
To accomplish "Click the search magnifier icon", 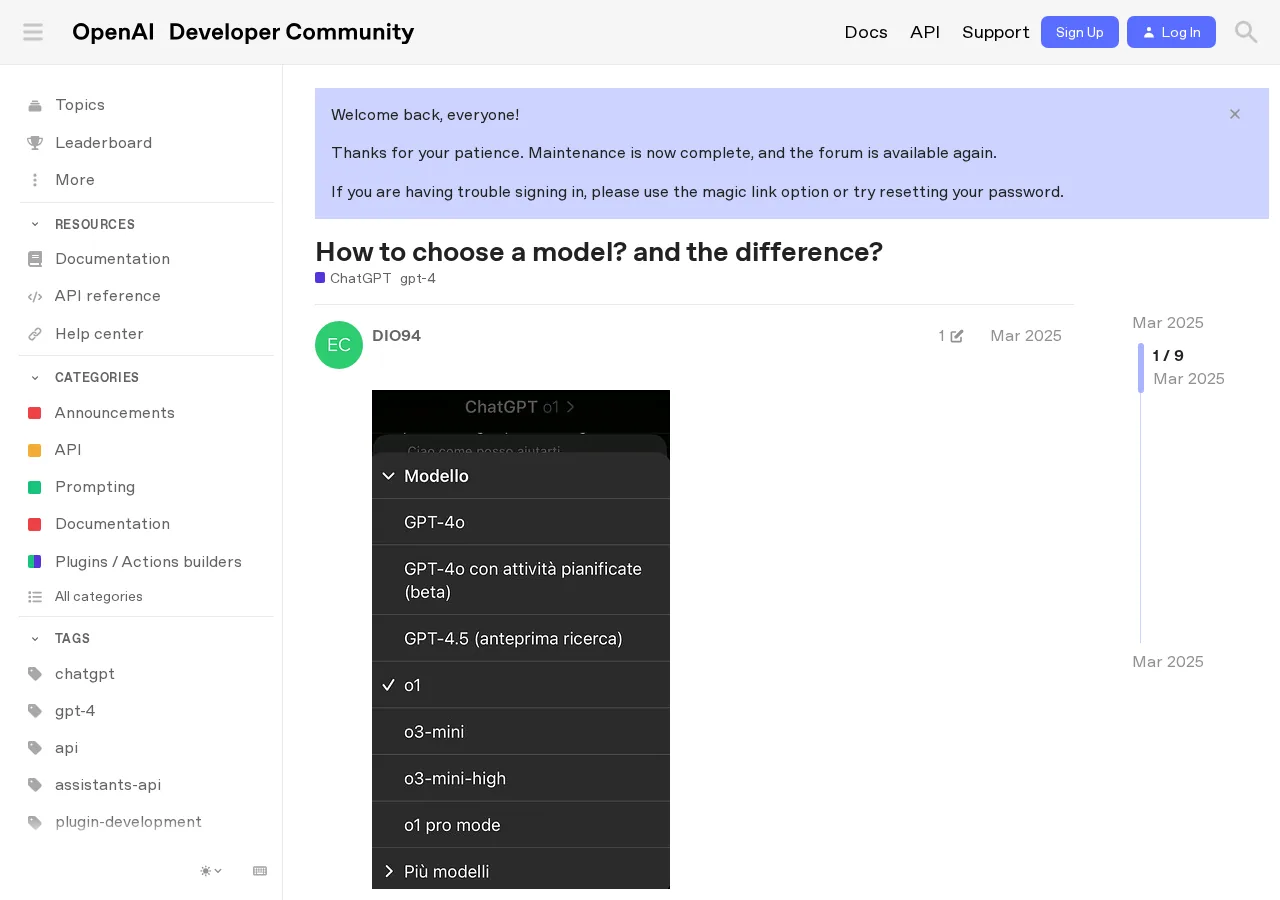I will (1246, 32).
